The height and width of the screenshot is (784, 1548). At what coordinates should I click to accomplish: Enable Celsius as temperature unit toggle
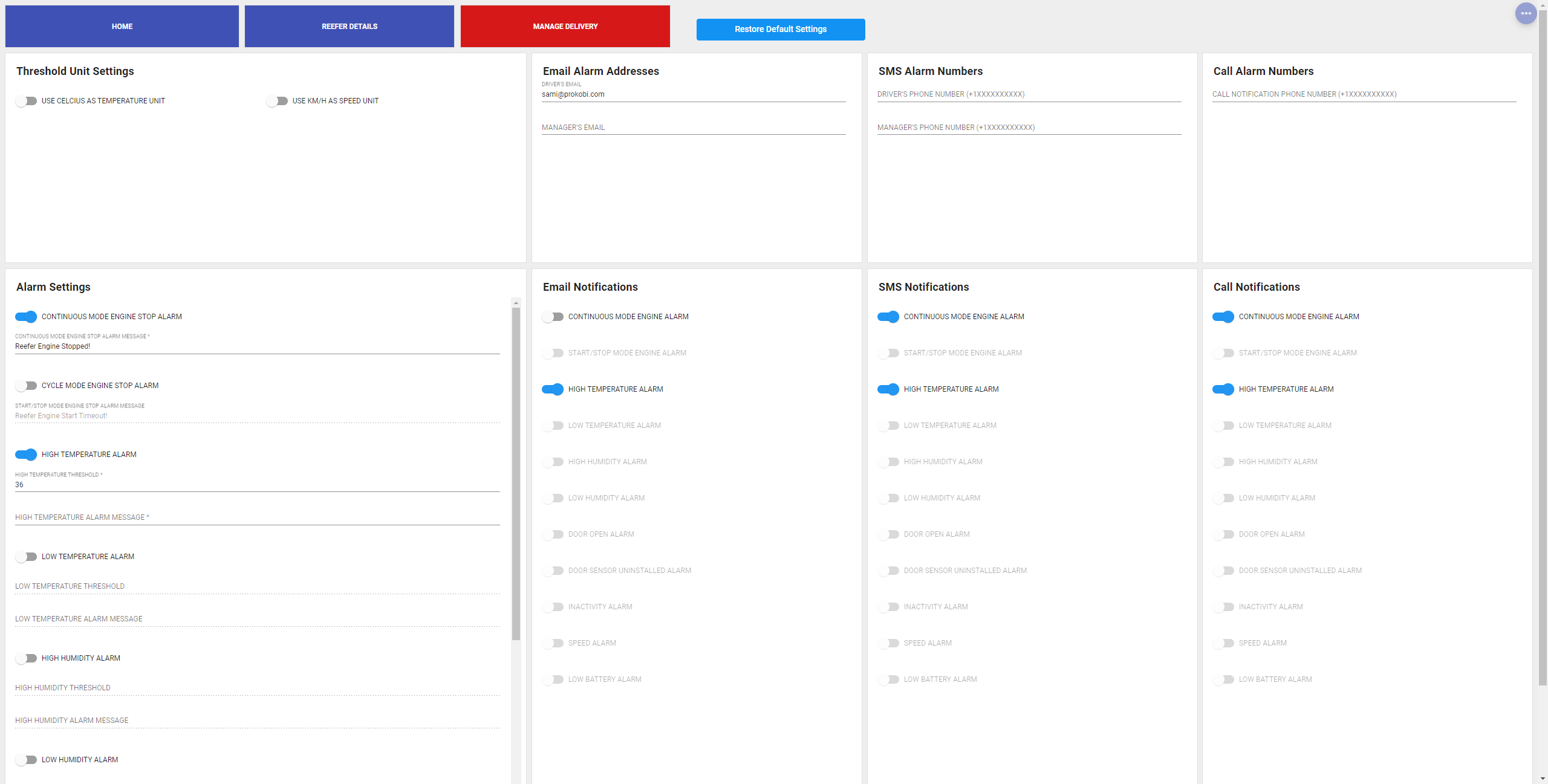pos(26,101)
